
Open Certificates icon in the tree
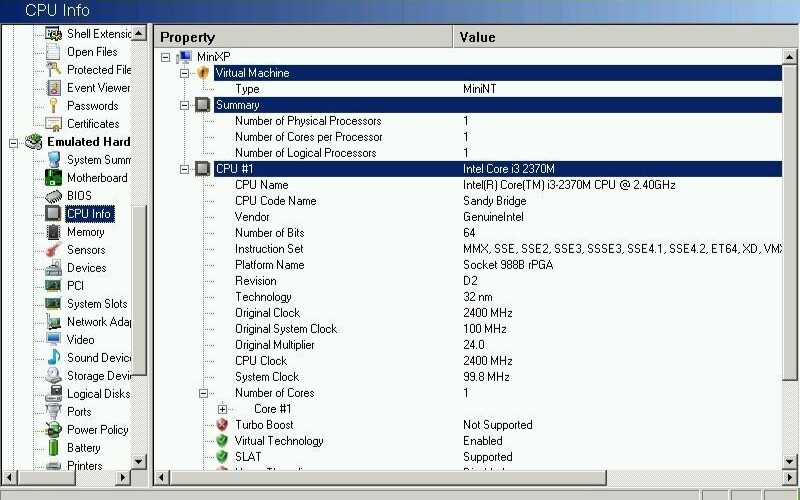coord(53,123)
